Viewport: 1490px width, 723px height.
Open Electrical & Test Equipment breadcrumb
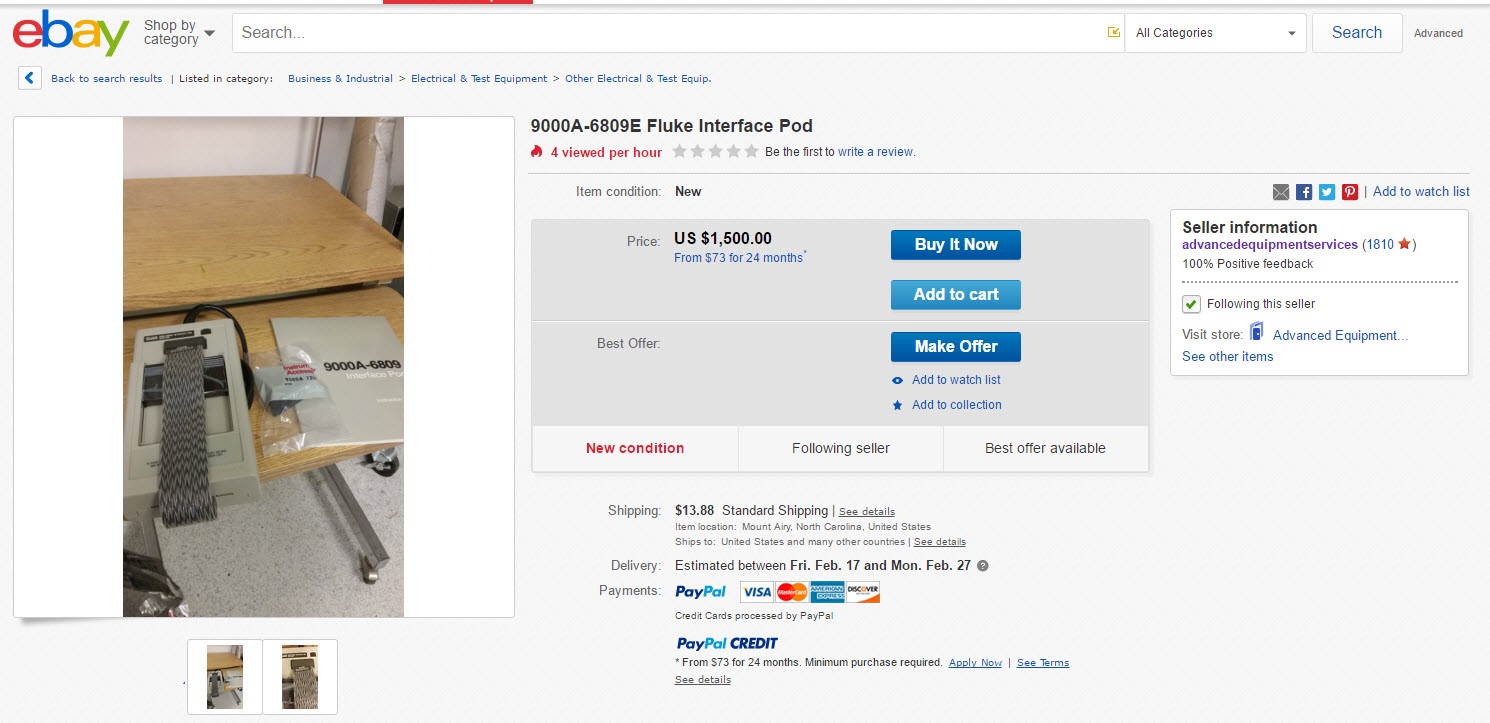pos(479,79)
